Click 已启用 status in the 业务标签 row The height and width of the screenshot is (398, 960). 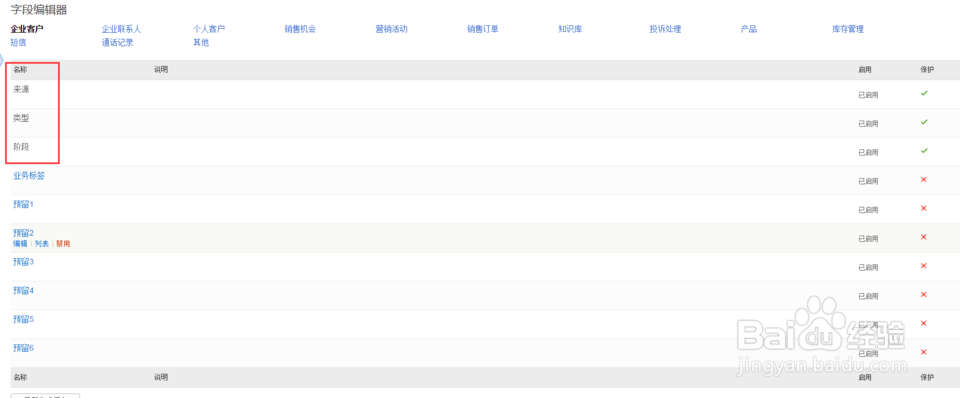pyautogui.click(x=868, y=181)
